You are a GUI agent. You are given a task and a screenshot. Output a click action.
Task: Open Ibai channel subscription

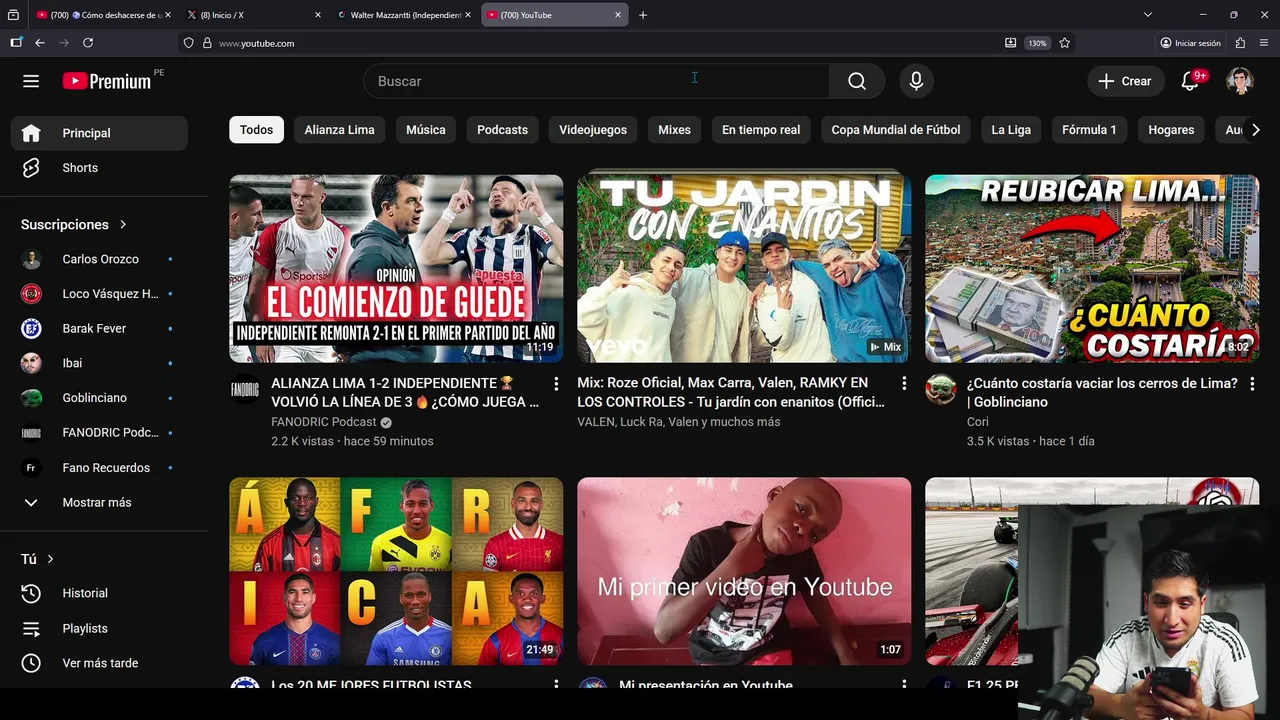(99, 363)
